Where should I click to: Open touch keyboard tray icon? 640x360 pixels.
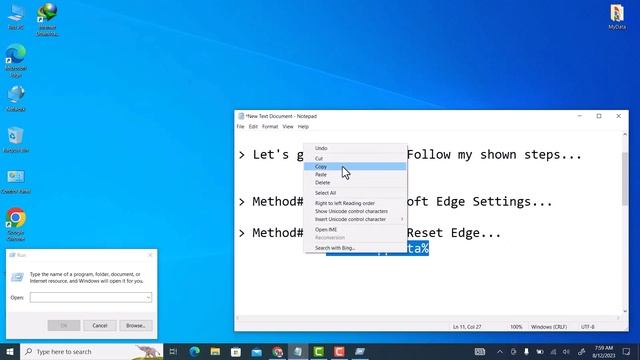pos(480,351)
